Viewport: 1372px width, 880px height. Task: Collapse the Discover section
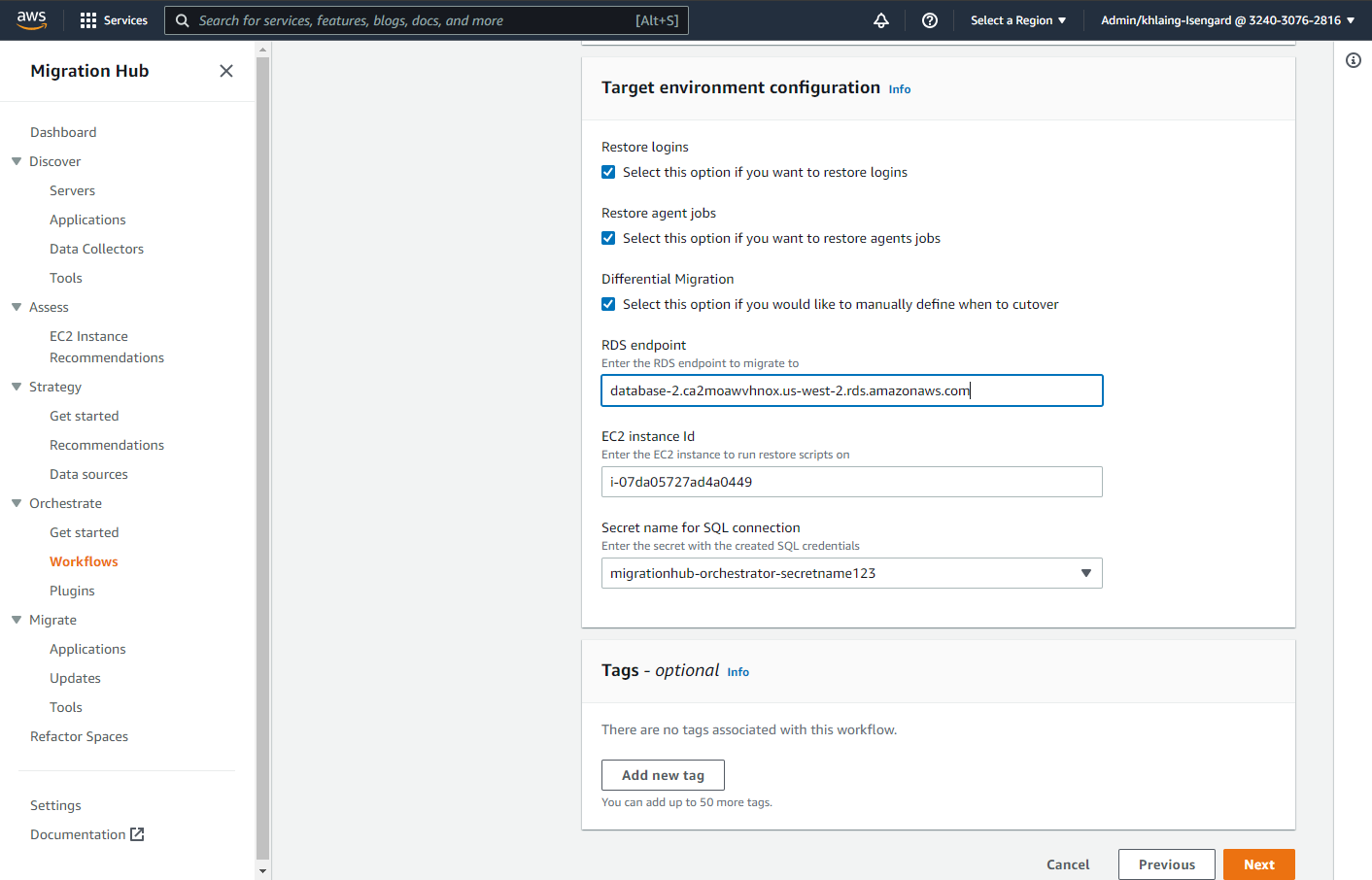[17, 161]
